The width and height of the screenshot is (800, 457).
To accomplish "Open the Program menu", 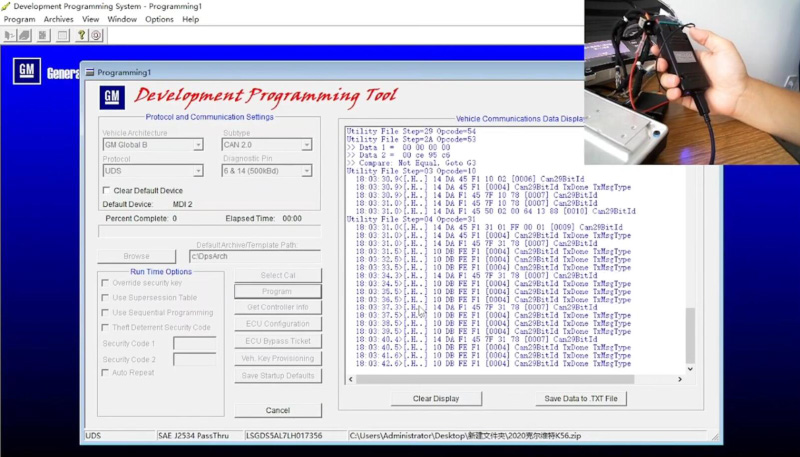I will [19, 19].
